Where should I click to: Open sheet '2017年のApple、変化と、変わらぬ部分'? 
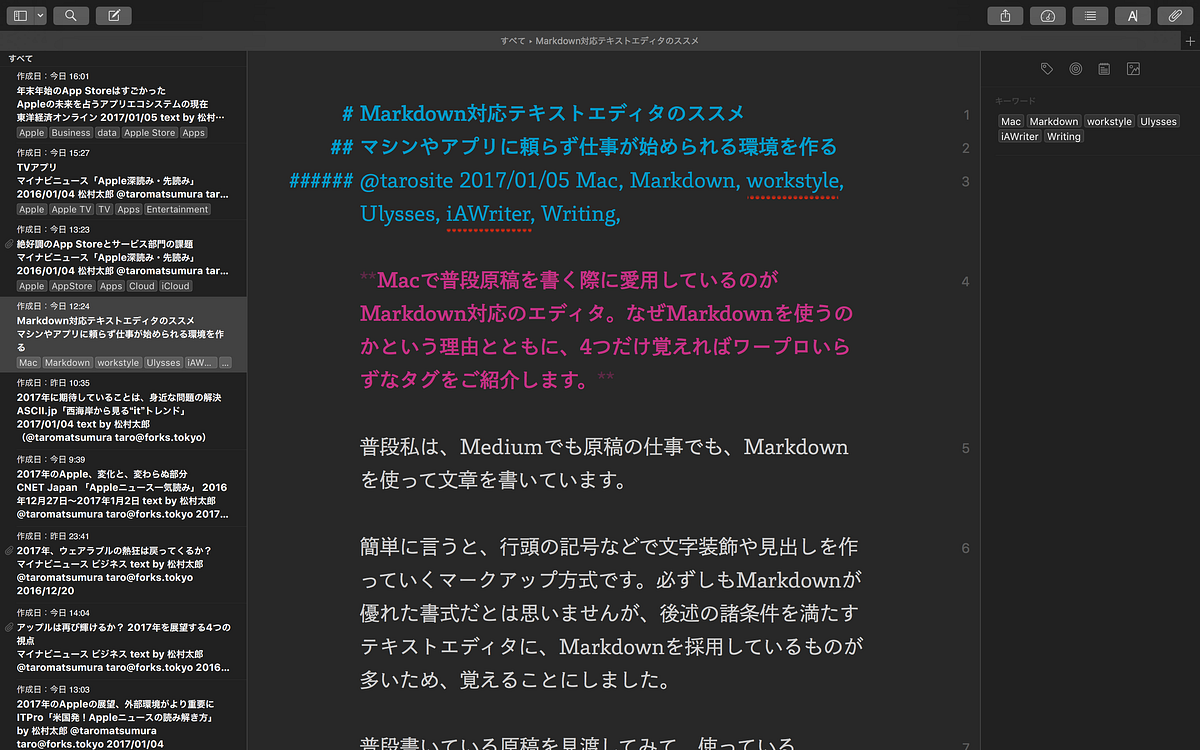click(x=123, y=488)
